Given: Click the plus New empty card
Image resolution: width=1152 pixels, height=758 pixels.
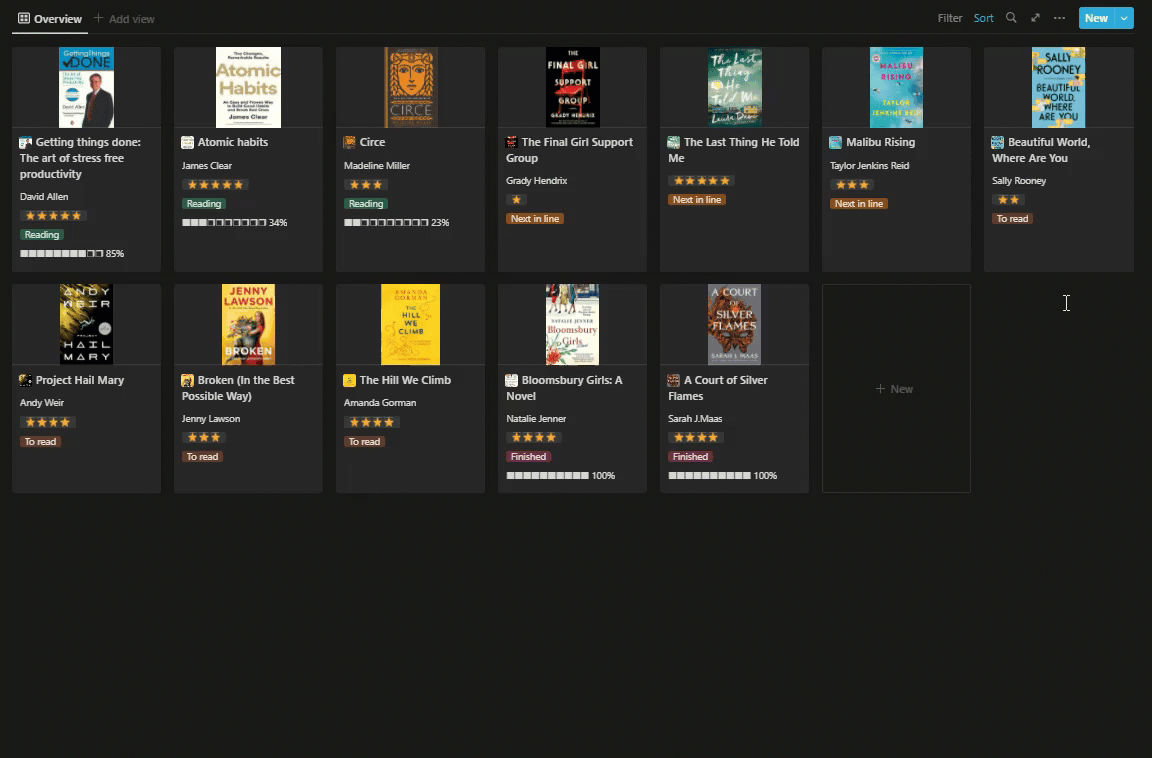Looking at the screenshot, I should tap(896, 389).
